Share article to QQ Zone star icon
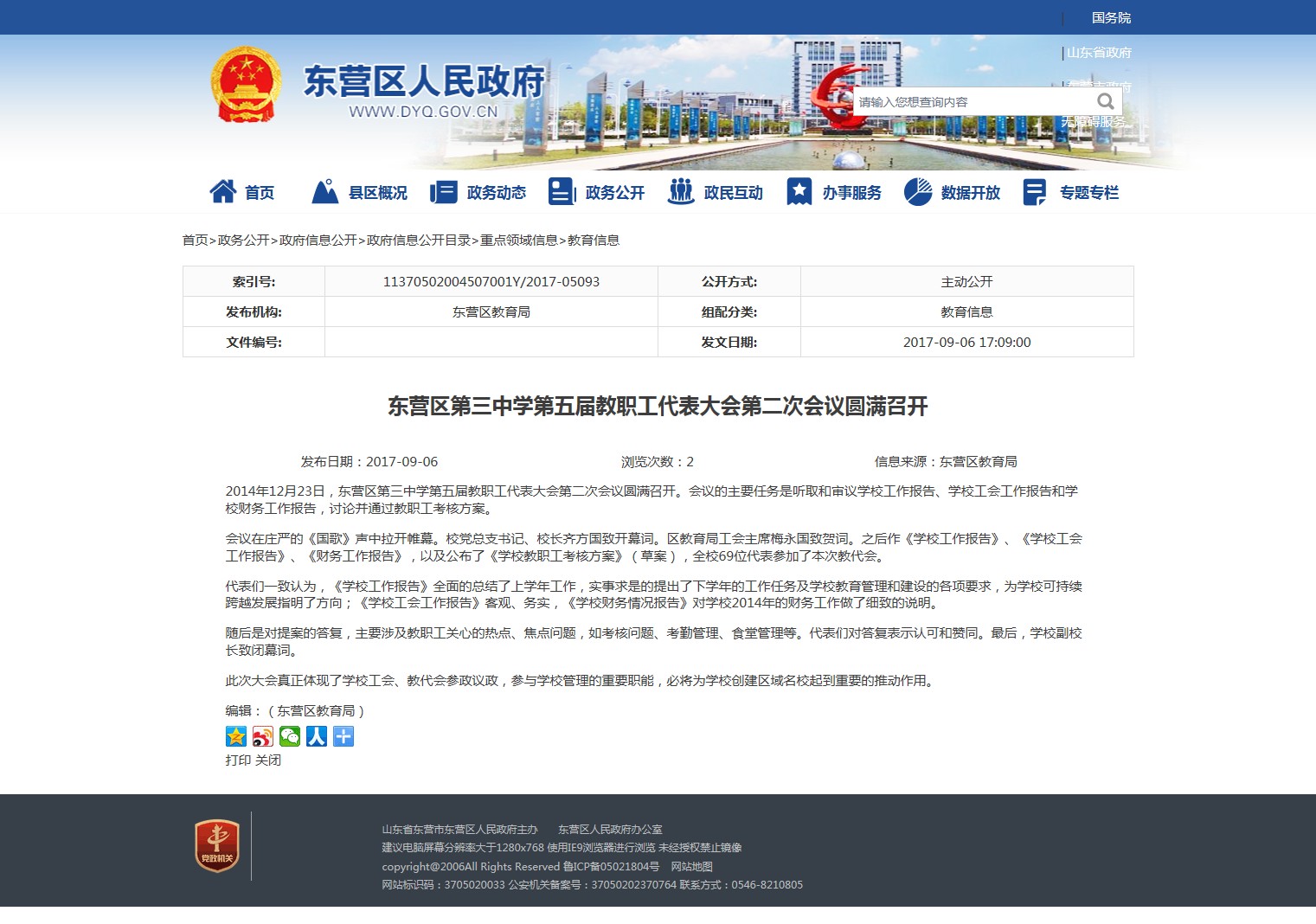This screenshot has width=1316, height=924. click(236, 736)
